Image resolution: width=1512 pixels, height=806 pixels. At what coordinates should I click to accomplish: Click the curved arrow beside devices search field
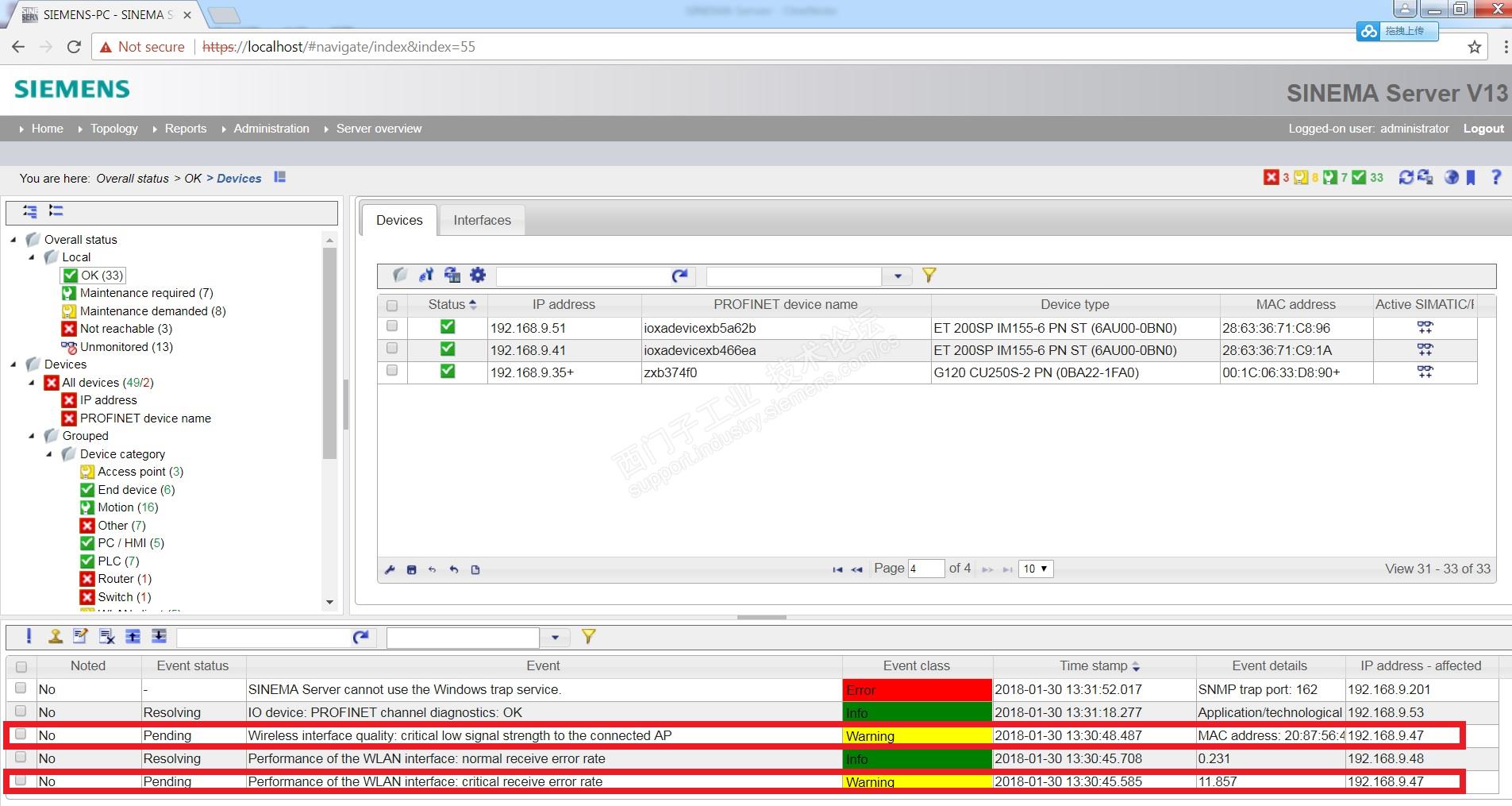tap(679, 276)
